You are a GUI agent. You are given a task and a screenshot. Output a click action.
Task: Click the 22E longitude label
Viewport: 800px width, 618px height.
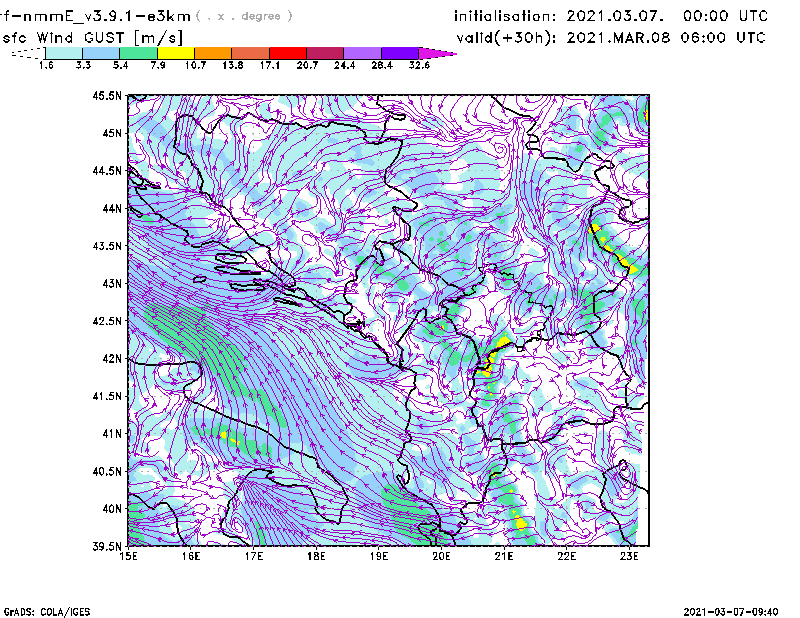point(566,556)
